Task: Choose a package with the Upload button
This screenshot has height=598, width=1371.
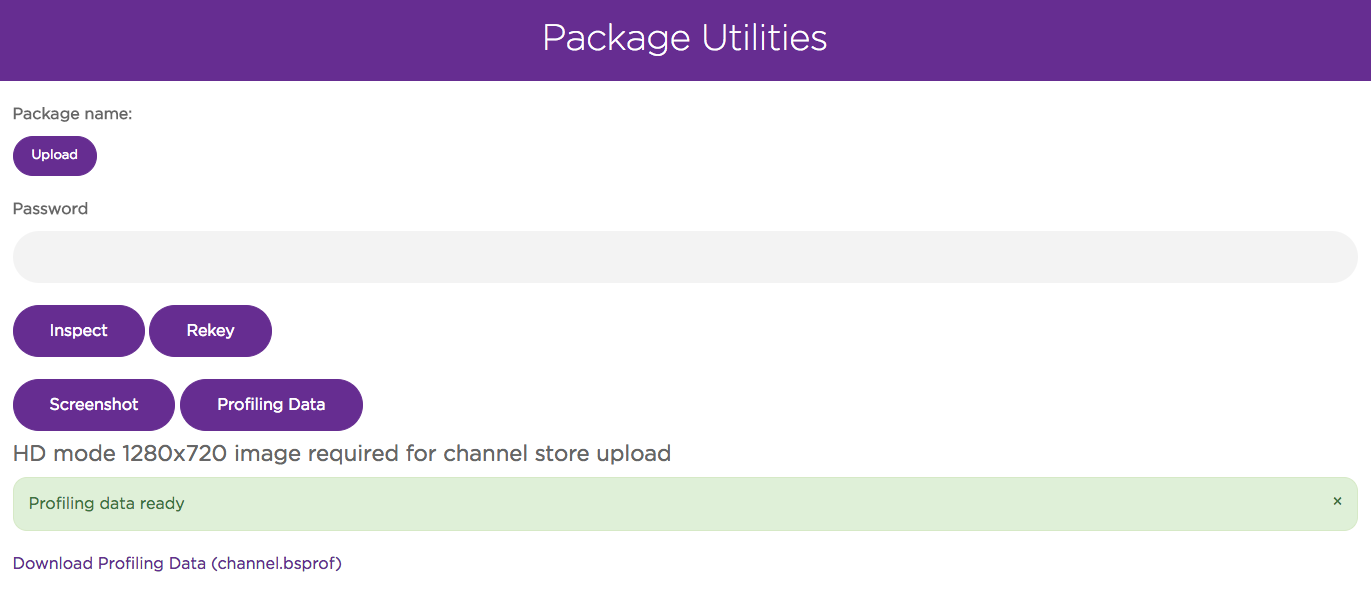Action: pos(55,156)
